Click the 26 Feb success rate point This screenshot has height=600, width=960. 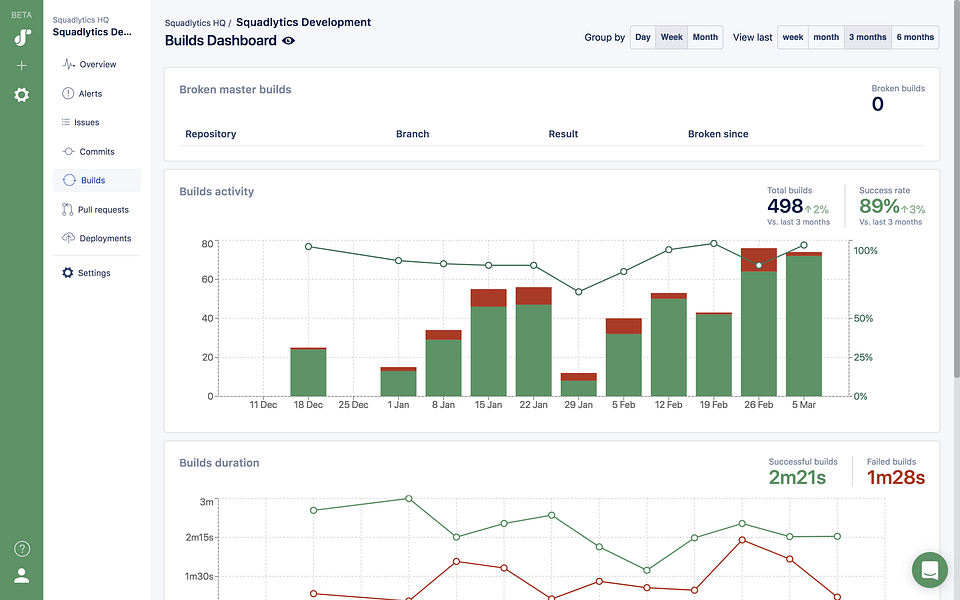(759, 265)
